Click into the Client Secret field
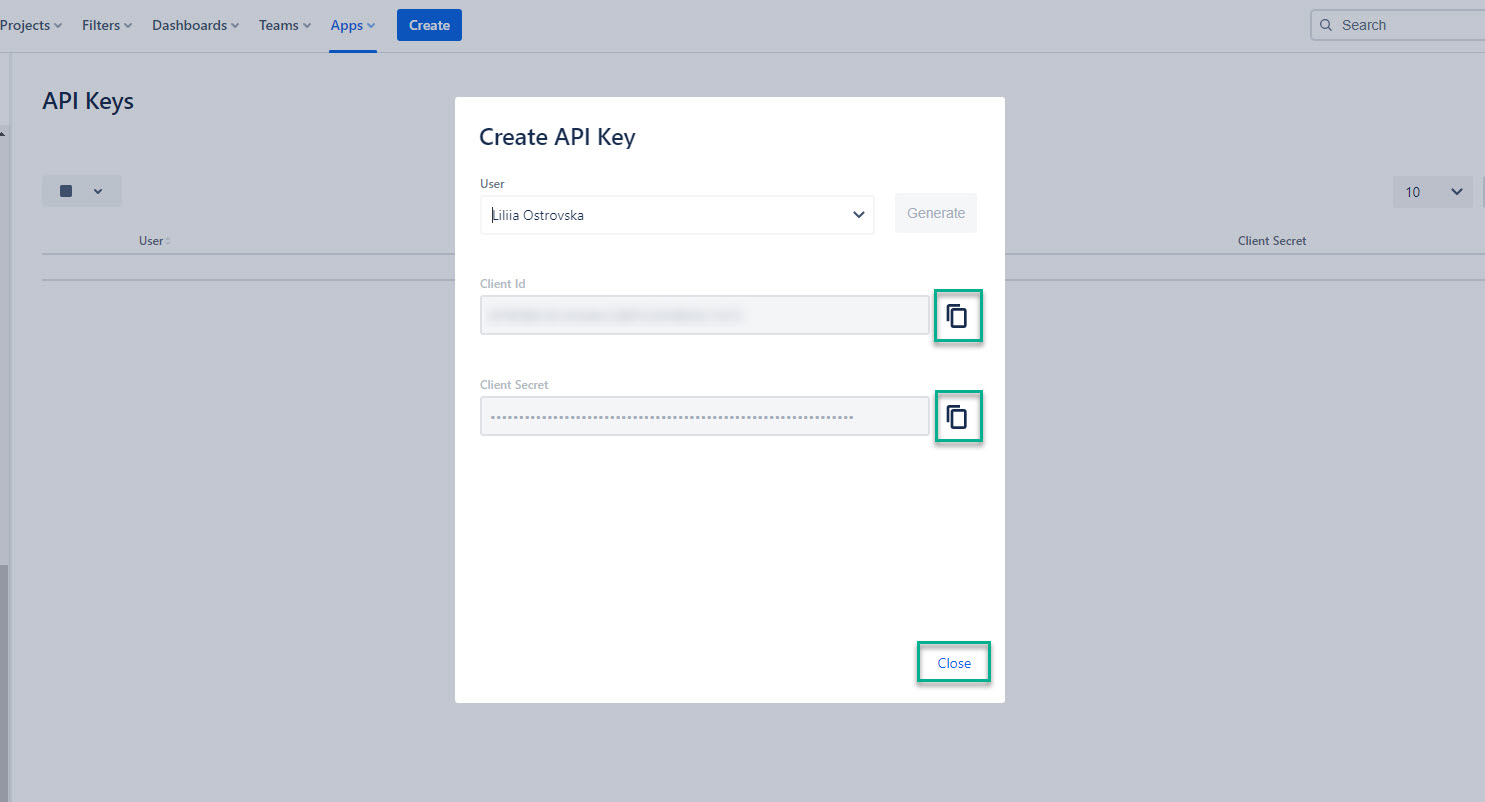The image size is (1485, 802). pos(704,416)
